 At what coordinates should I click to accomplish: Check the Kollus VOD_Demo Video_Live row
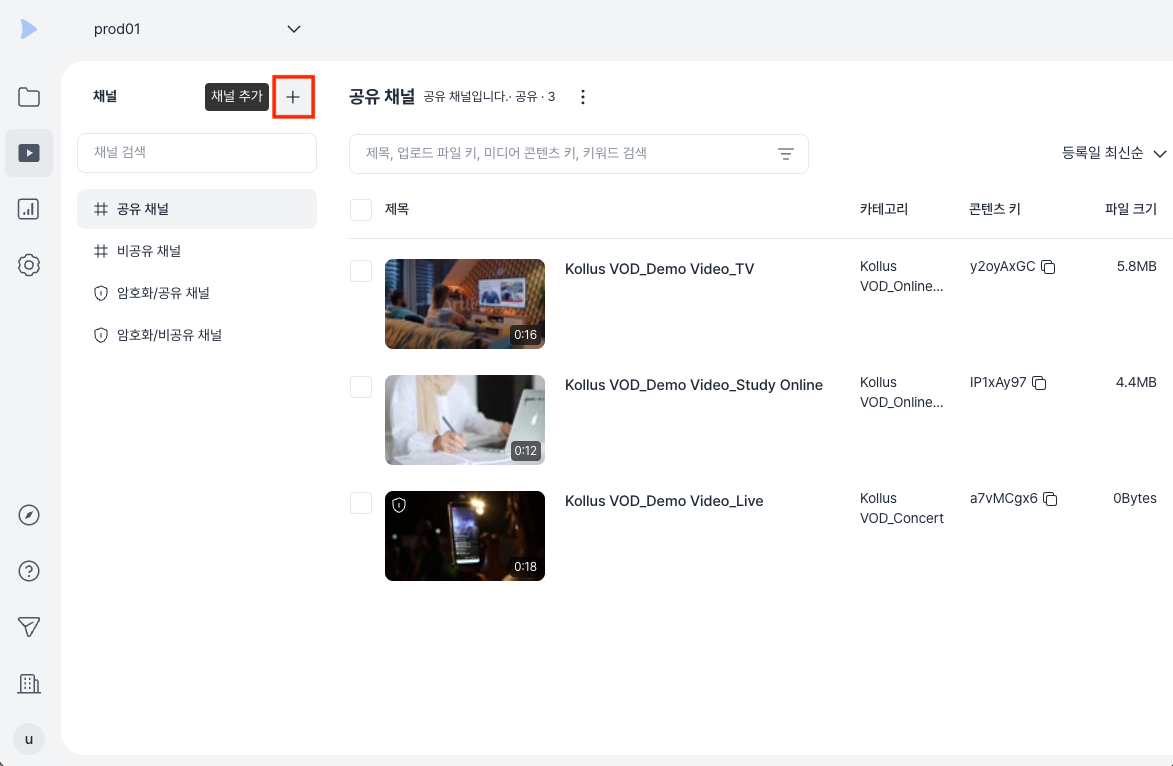(x=361, y=503)
